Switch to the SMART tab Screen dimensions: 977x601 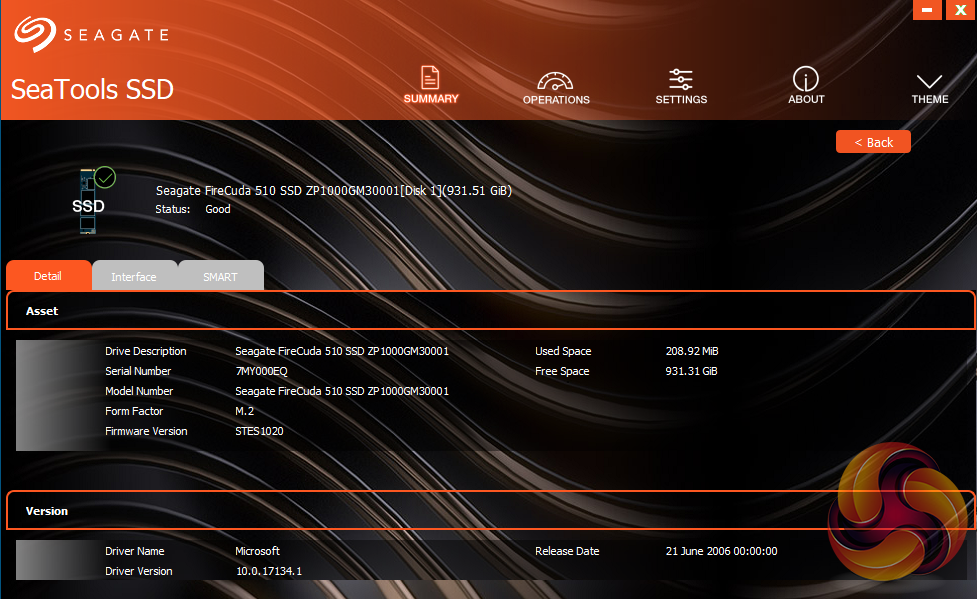pos(221,277)
